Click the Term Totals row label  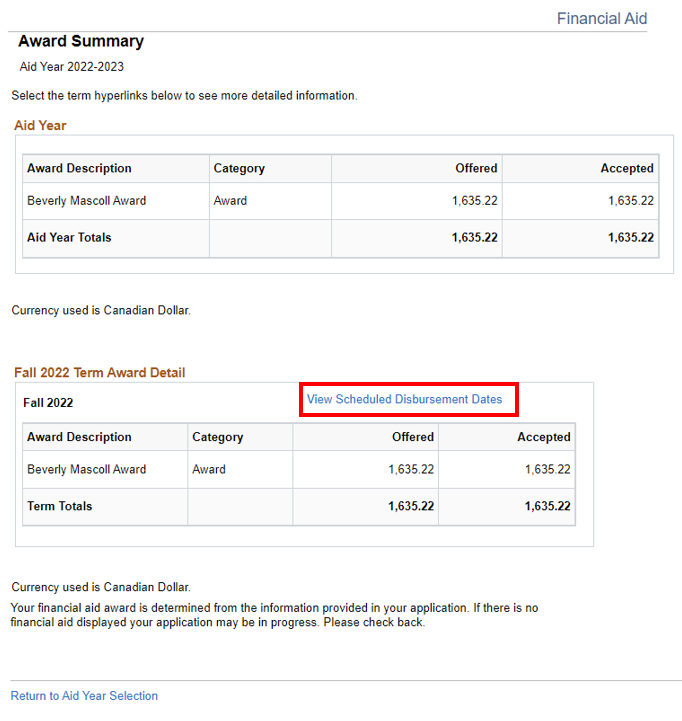click(x=59, y=506)
